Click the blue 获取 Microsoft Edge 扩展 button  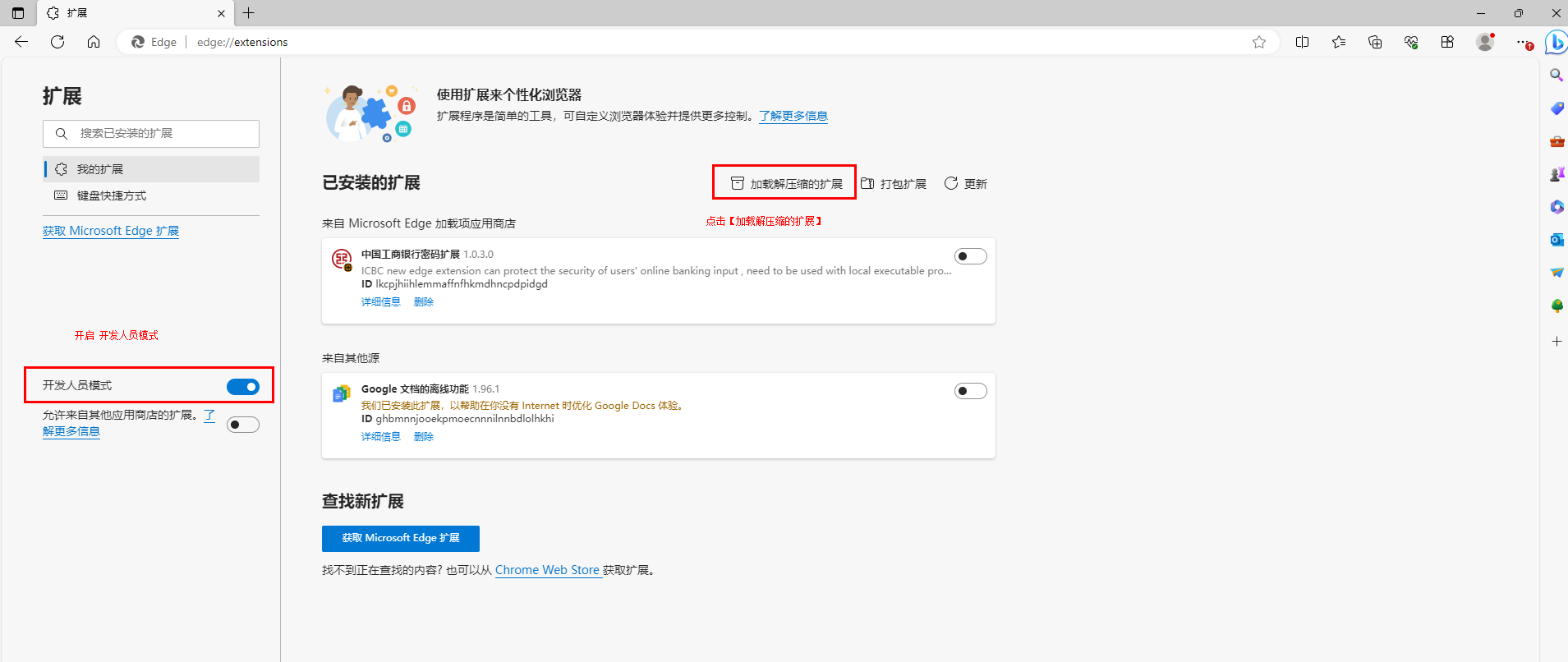[400, 538]
